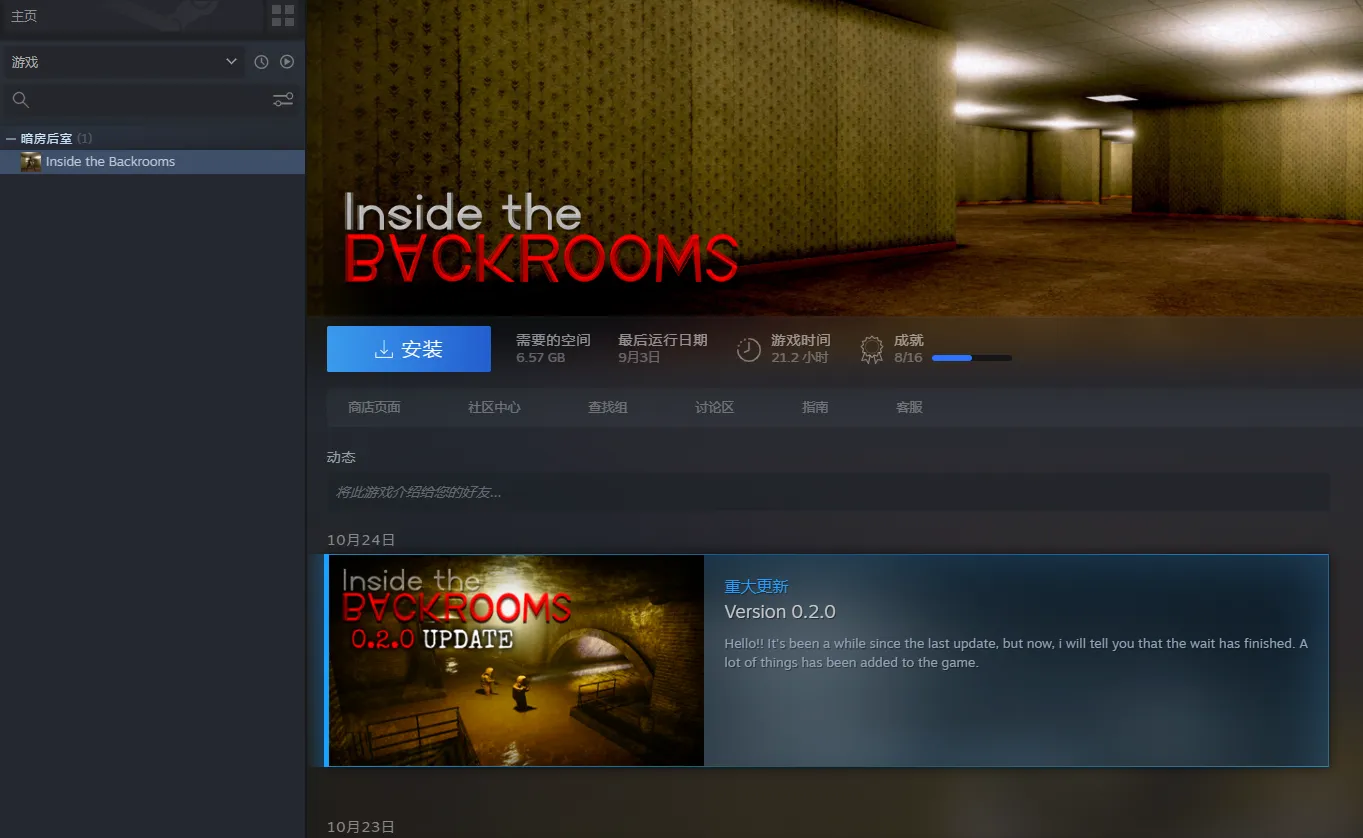Viewport: 1363px width, 838px height.
Task: Collapse the 暗房后室 collection
Action: coord(11,139)
